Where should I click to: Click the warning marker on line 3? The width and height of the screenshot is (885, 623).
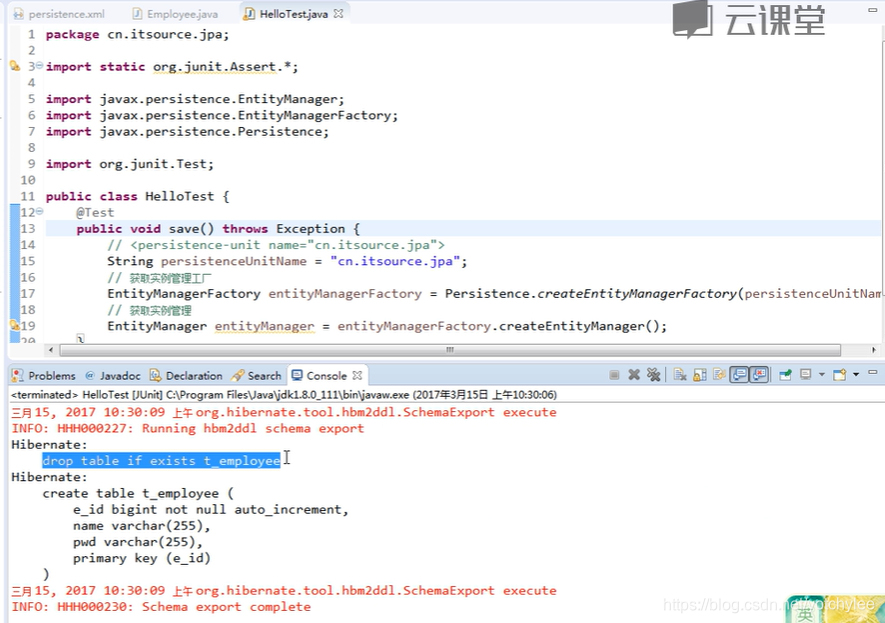click(x=15, y=66)
